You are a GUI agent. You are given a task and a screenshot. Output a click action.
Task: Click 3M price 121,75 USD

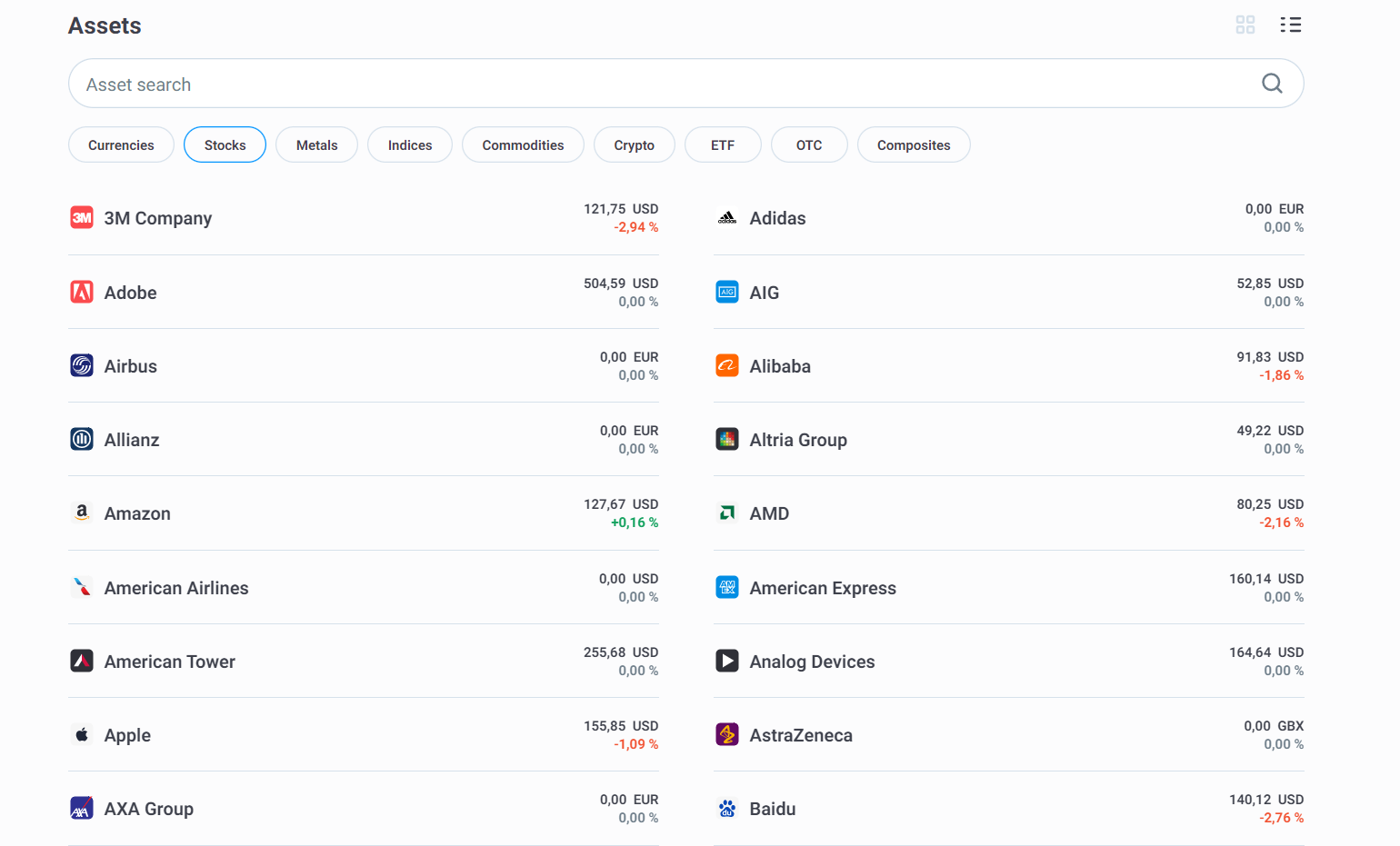621,209
